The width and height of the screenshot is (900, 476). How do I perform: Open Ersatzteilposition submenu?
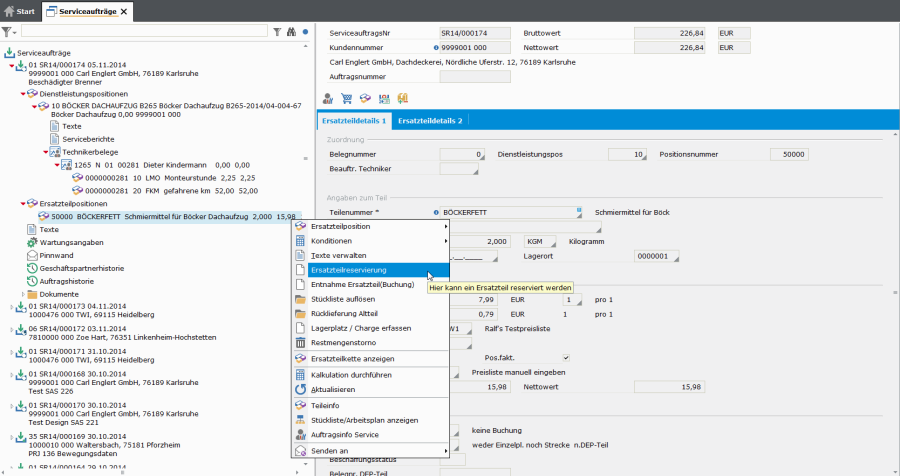click(371, 226)
